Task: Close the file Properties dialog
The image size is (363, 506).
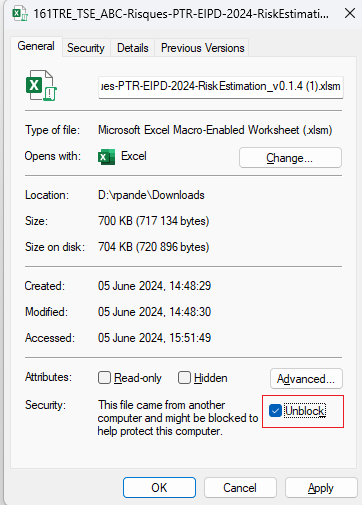Action: (x=350, y=14)
